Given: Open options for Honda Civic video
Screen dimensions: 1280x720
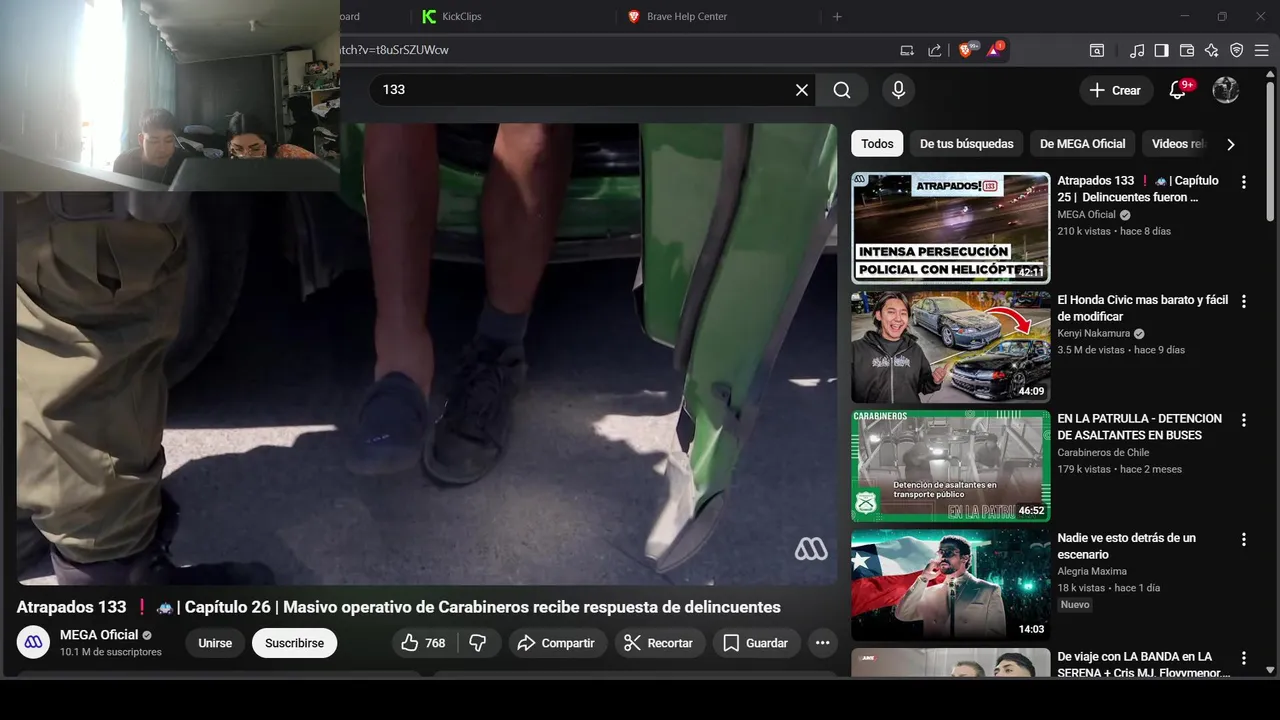Looking at the screenshot, I should pos(1244,301).
